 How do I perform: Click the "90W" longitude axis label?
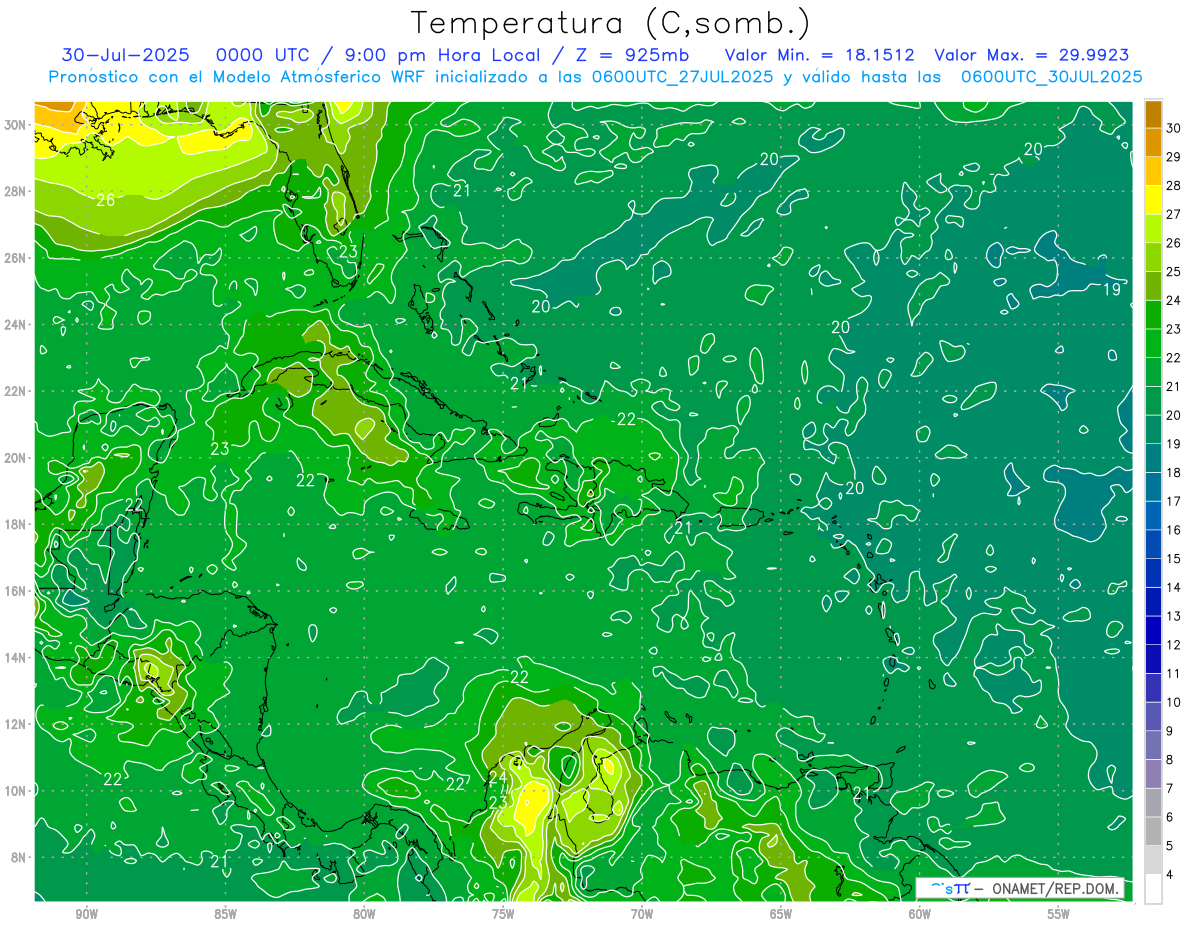(x=87, y=915)
